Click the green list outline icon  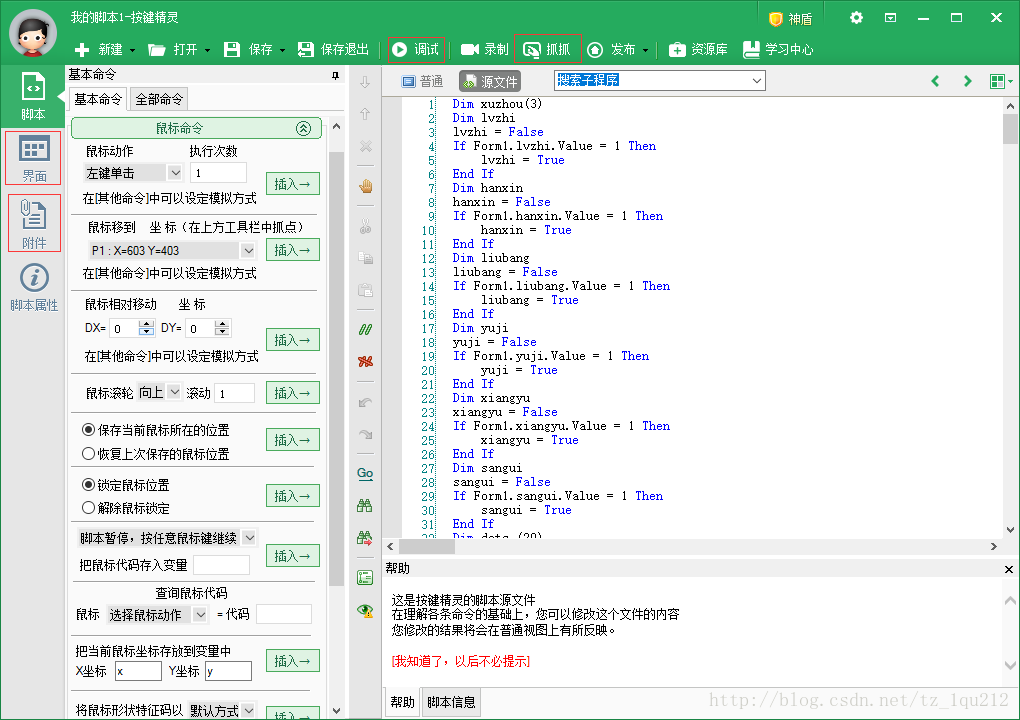[365, 578]
